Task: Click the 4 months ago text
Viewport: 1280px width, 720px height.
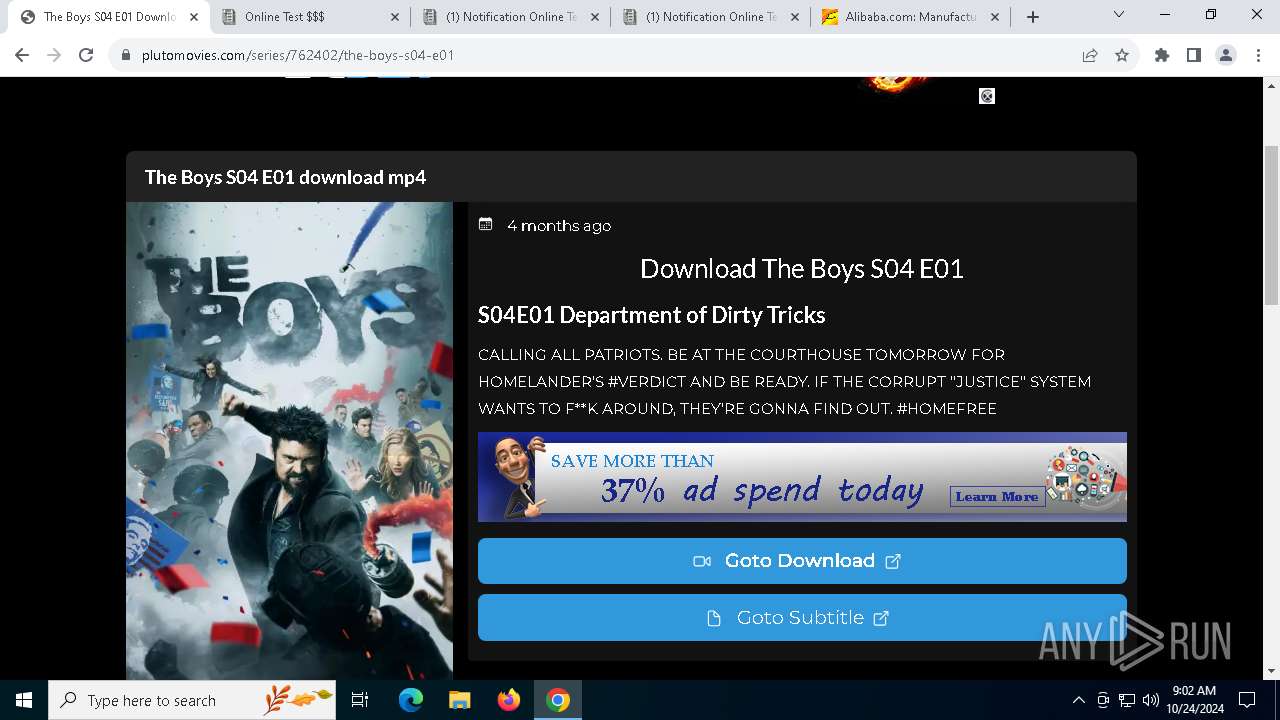Action: coord(559,226)
